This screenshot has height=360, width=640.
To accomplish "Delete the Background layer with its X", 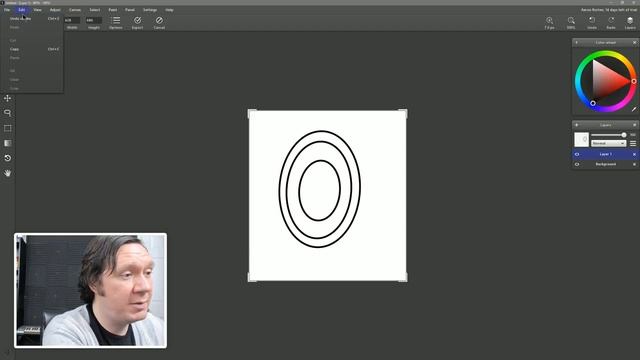I will (634, 164).
